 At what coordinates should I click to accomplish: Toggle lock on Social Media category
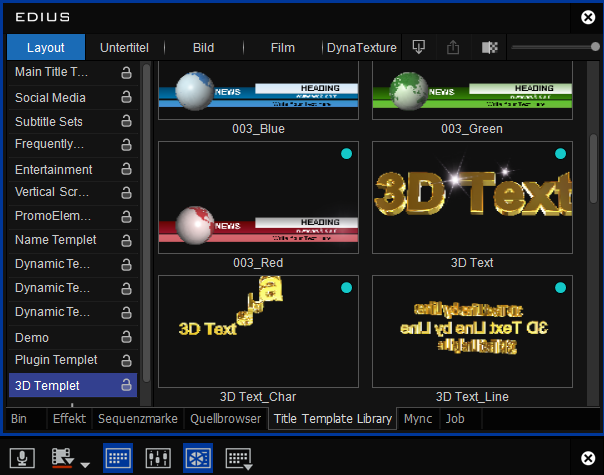click(x=126, y=97)
